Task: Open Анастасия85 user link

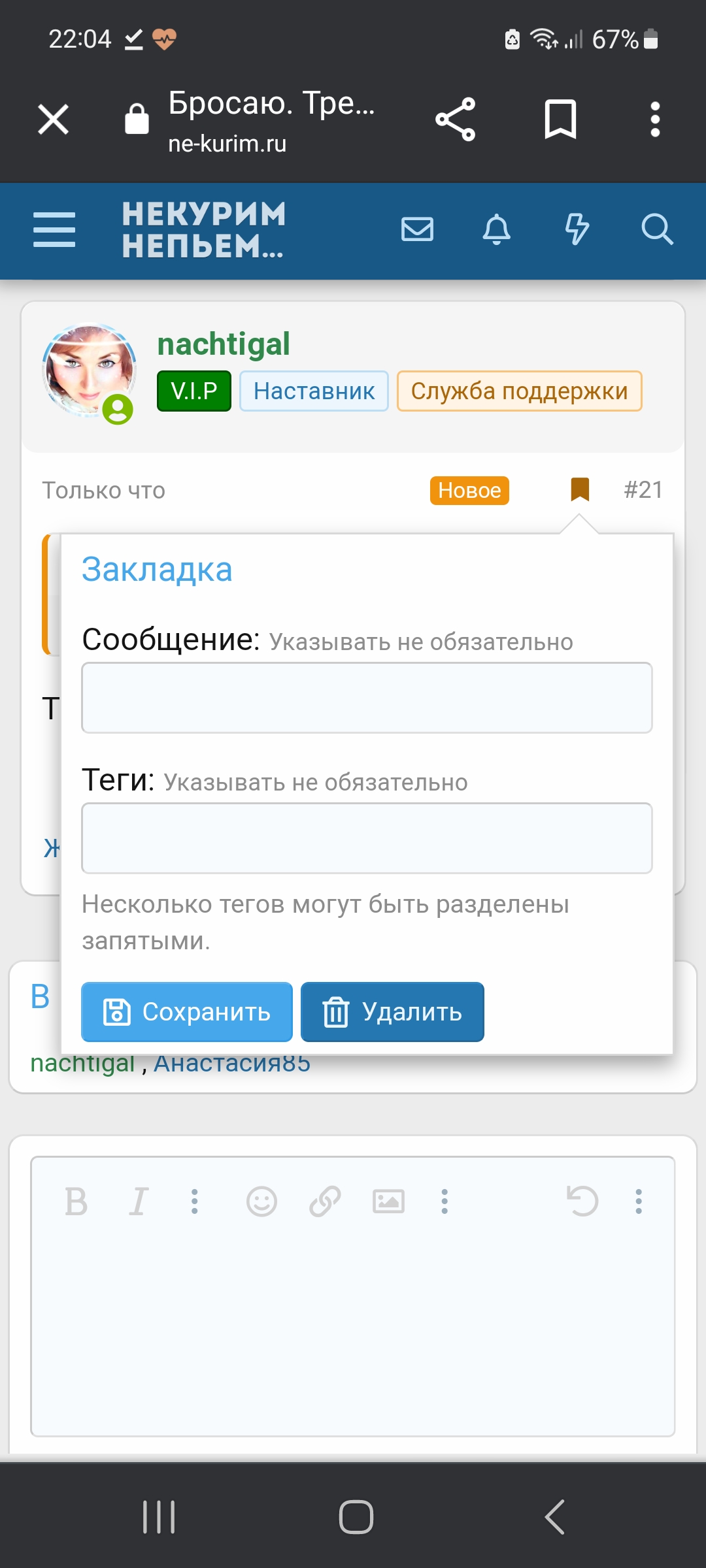Action: 232,1064
